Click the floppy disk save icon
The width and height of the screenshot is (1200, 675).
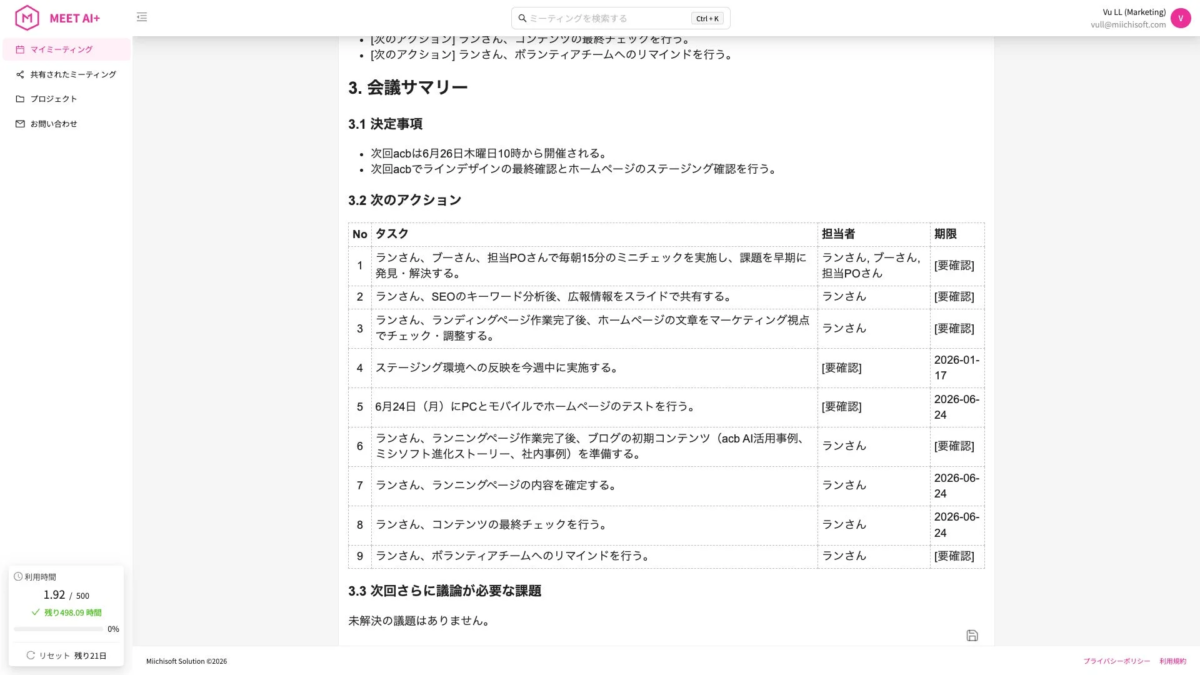click(973, 634)
